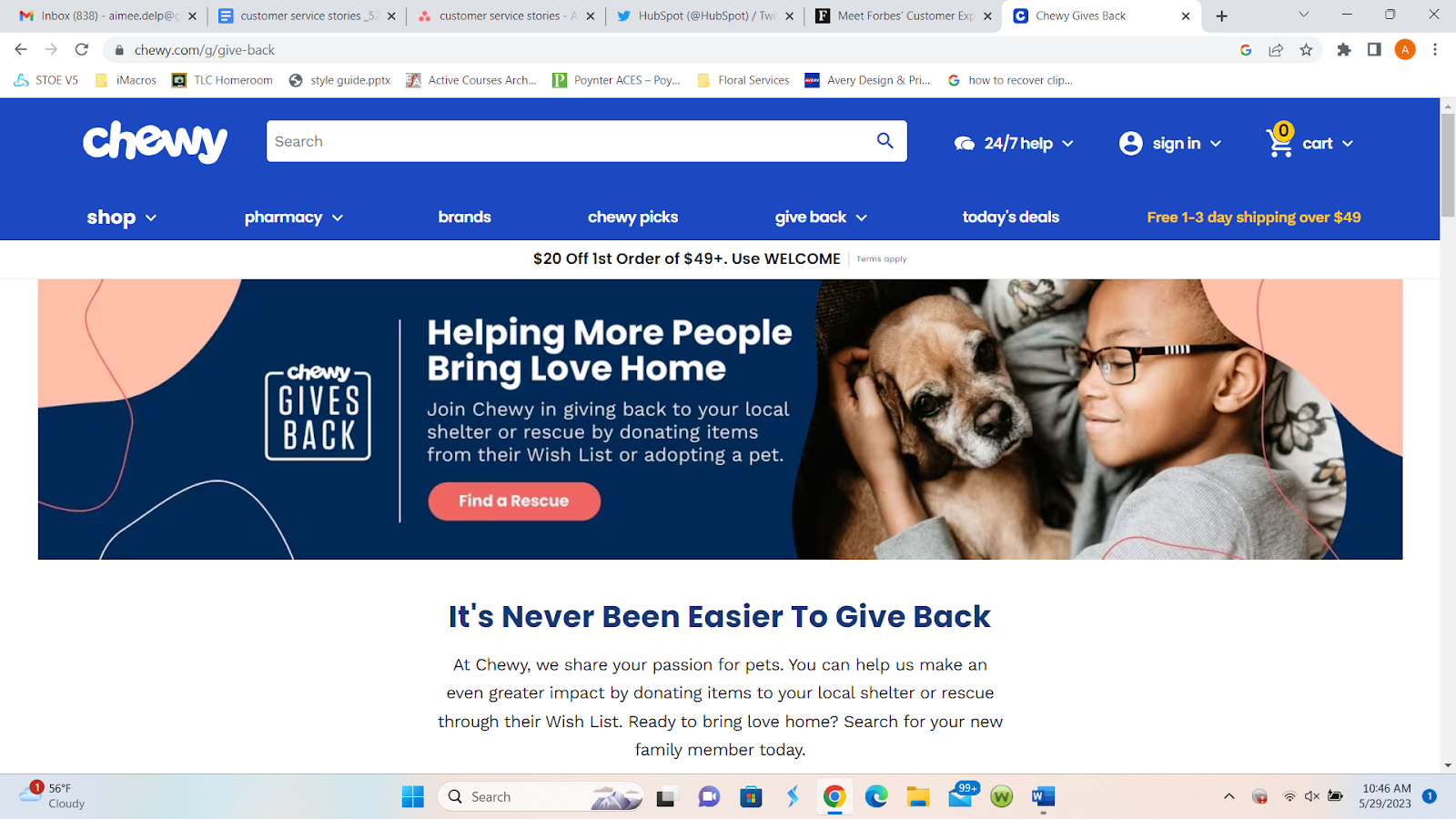Click the Chewy logo
1456x819 pixels.
point(155,142)
